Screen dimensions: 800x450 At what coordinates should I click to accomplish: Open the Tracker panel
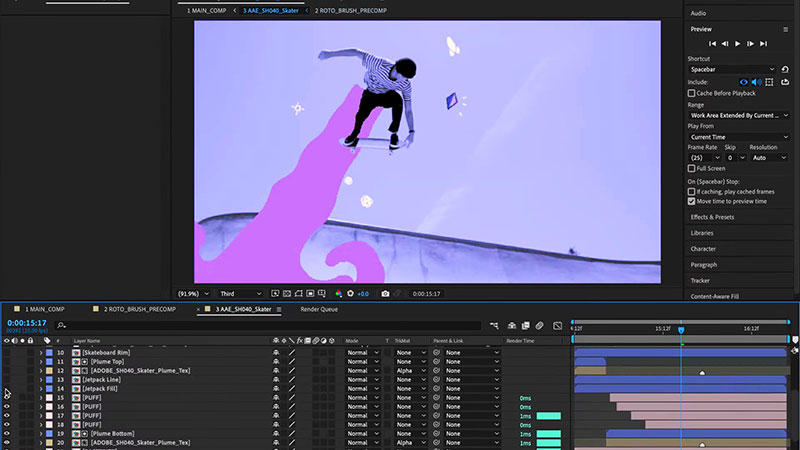point(700,281)
